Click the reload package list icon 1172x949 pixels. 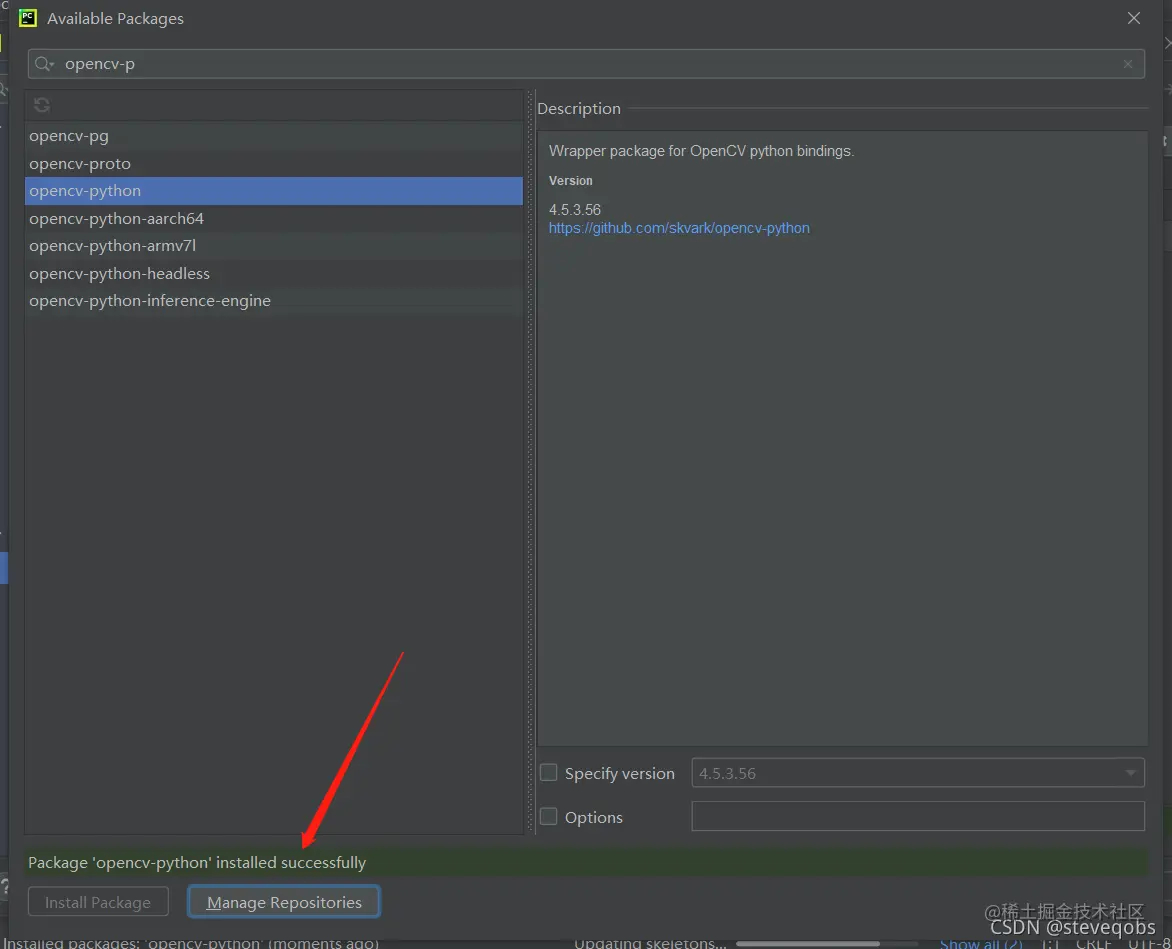point(42,105)
